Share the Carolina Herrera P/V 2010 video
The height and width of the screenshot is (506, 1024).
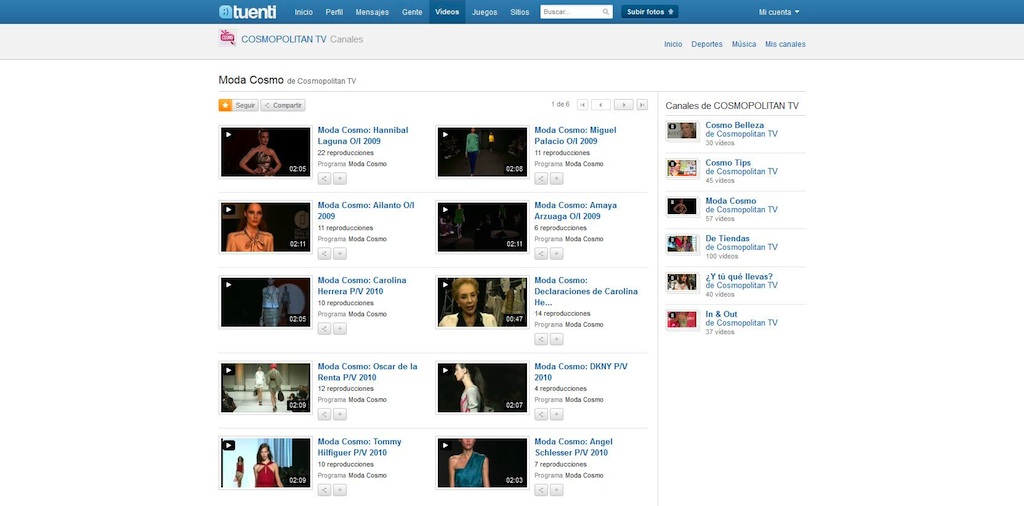(x=325, y=328)
